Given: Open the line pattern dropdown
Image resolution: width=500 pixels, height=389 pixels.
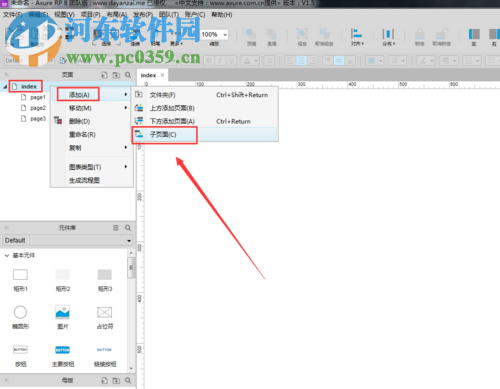Looking at the screenshot, I should click(x=472, y=61).
